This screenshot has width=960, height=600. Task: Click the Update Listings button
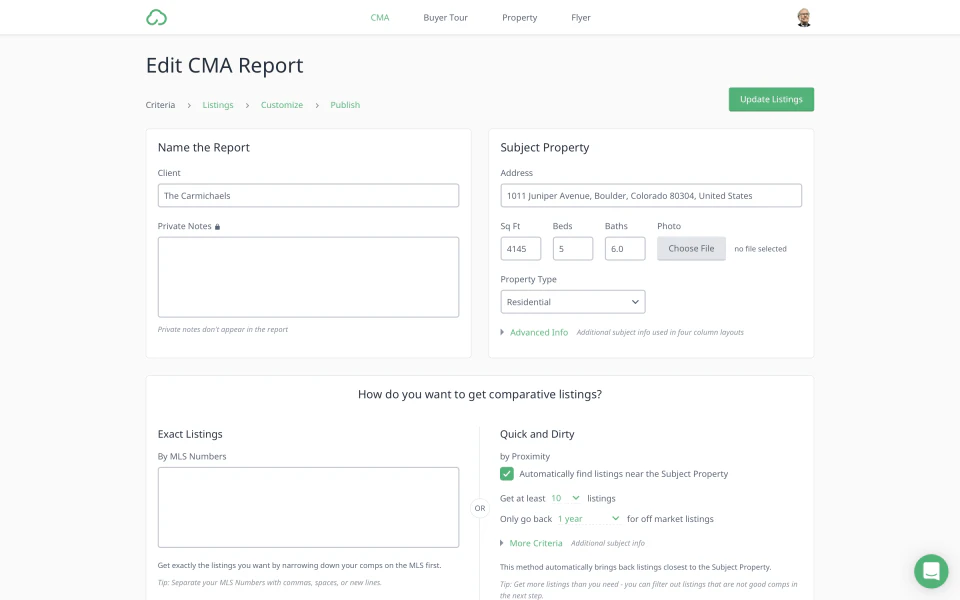771,99
